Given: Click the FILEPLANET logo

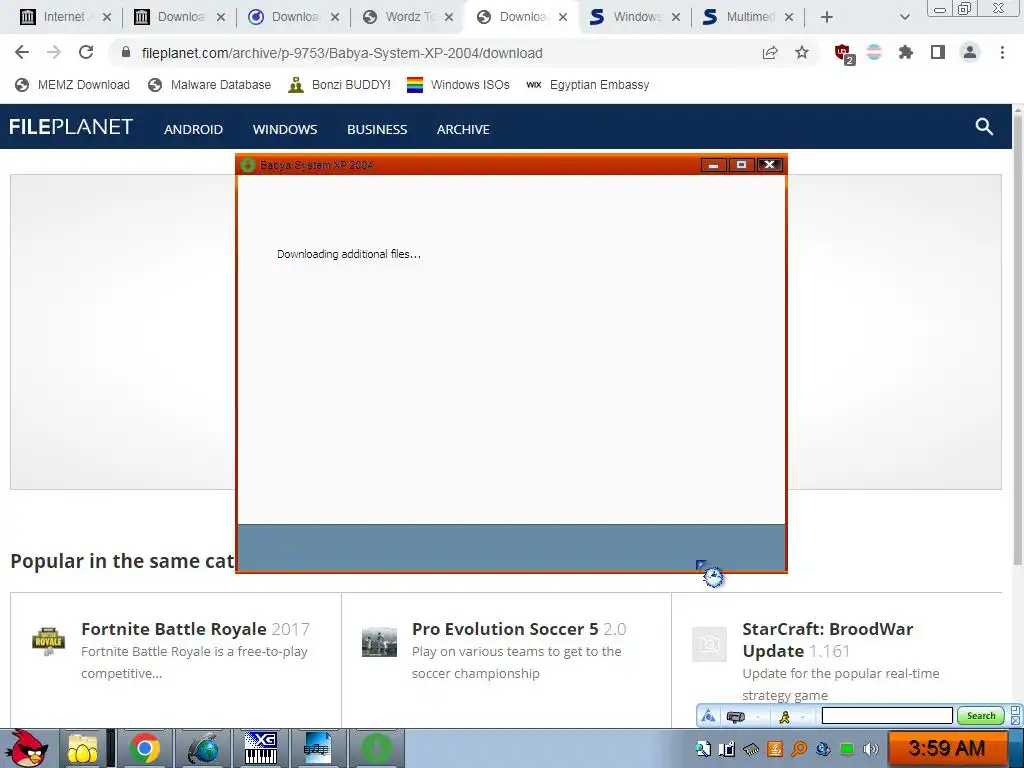Looking at the screenshot, I should (71, 127).
